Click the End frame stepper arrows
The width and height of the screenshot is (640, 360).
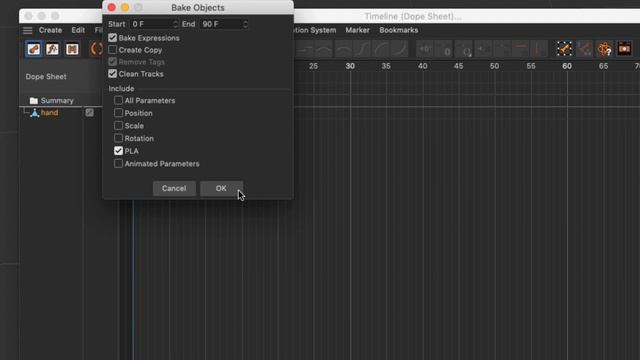(245, 24)
